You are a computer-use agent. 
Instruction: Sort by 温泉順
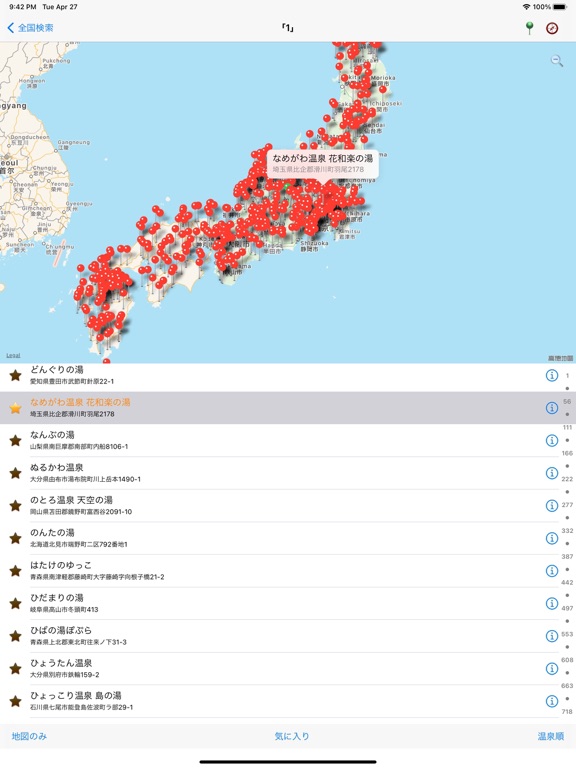click(x=551, y=736)
